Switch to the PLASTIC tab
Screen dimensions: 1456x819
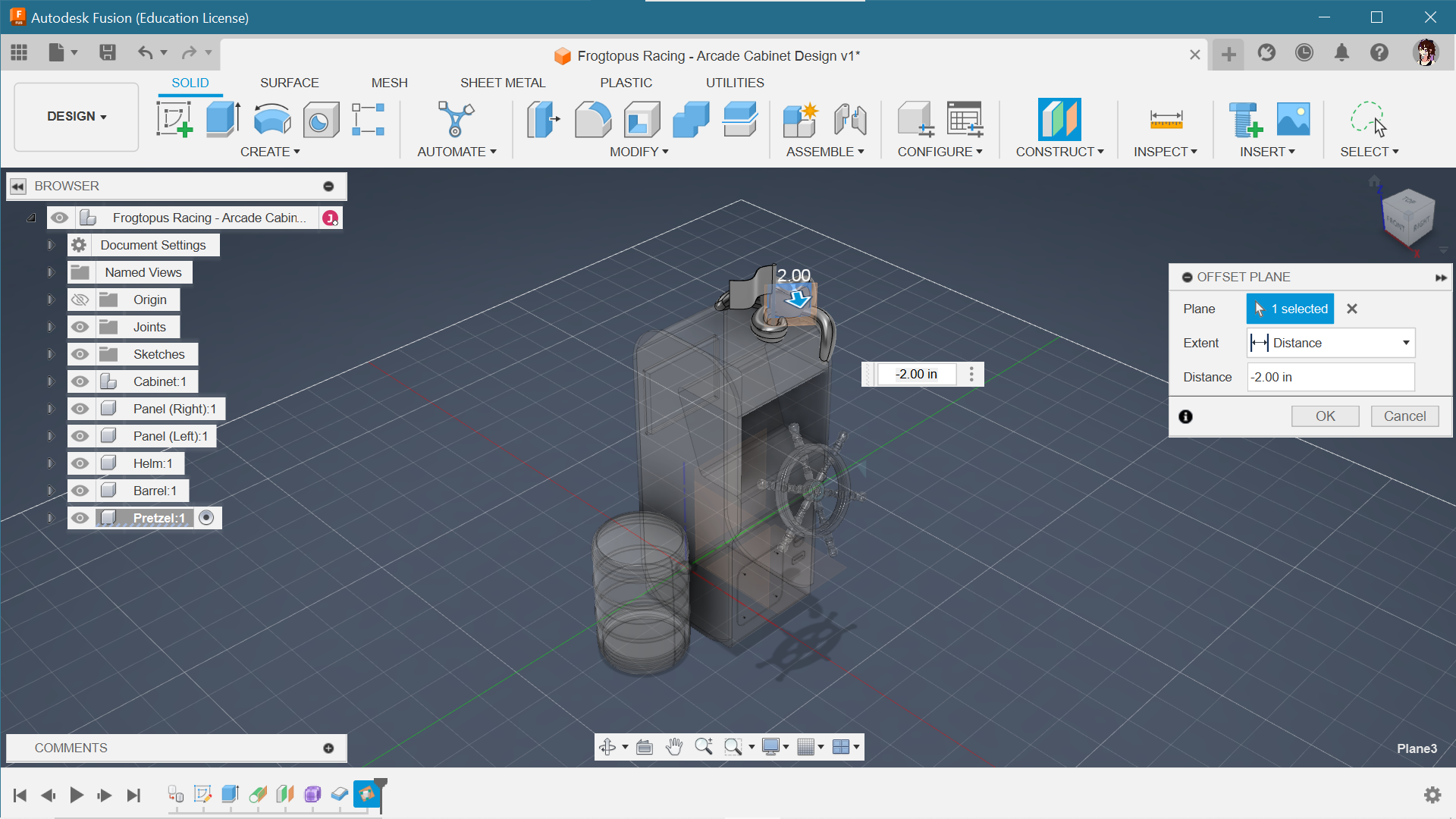point(626,83)
